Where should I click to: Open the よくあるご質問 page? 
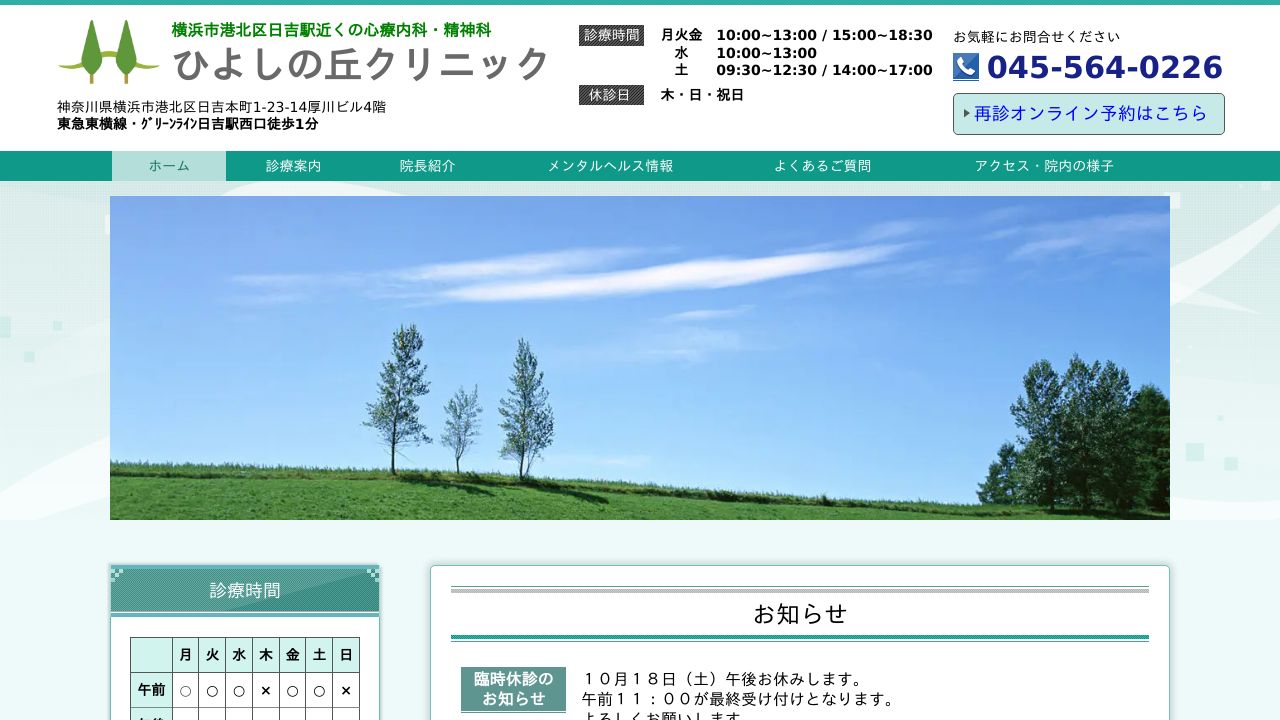[x=822, y=166]
